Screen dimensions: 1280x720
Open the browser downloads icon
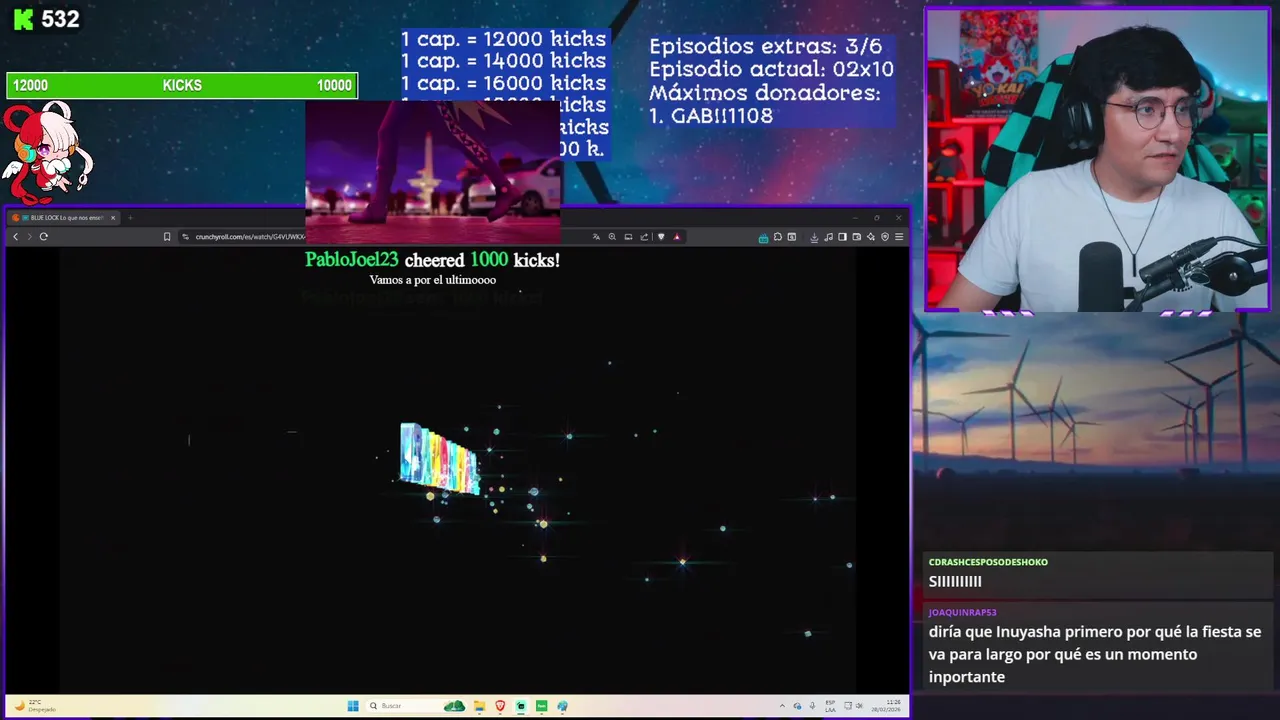[814, 237]
